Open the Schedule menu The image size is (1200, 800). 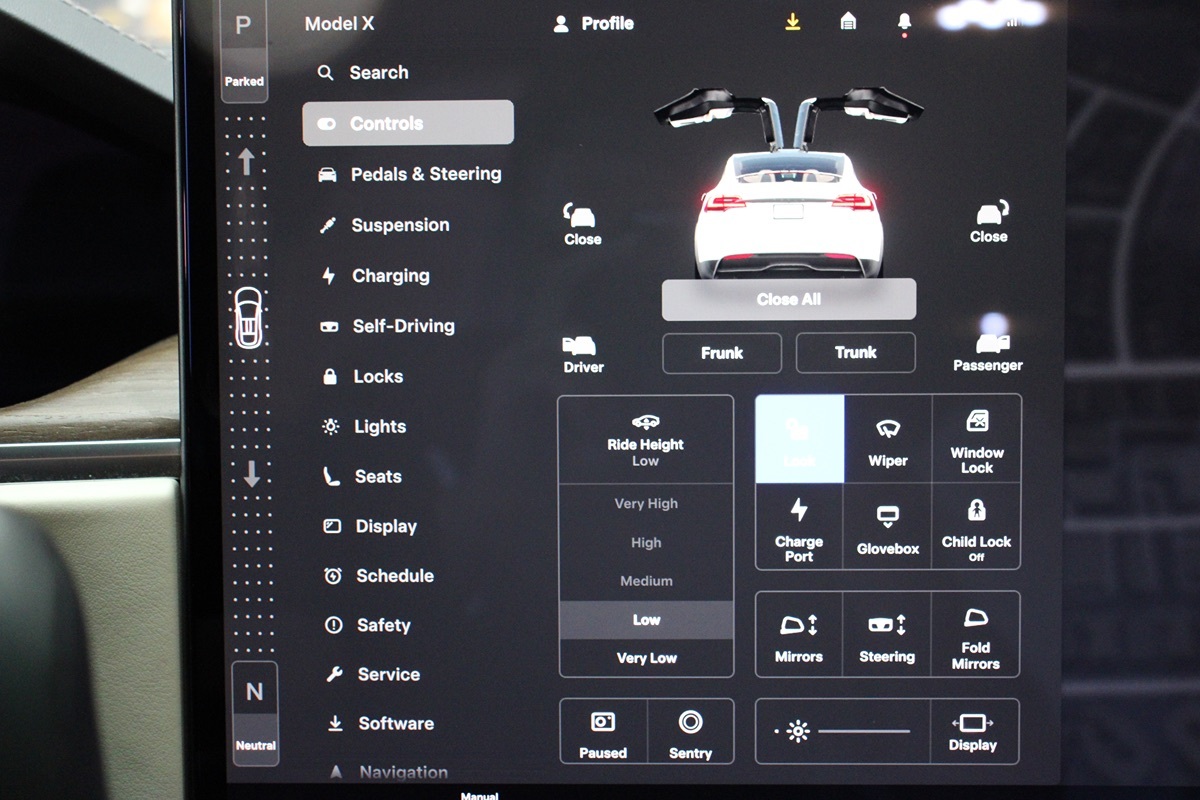(x=379, y=576)
